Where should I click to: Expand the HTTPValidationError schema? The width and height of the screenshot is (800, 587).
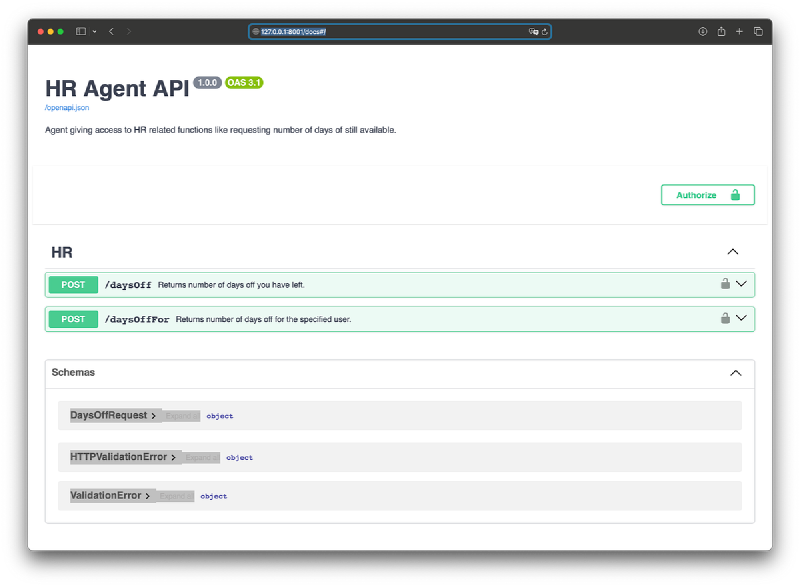[123, 457]
